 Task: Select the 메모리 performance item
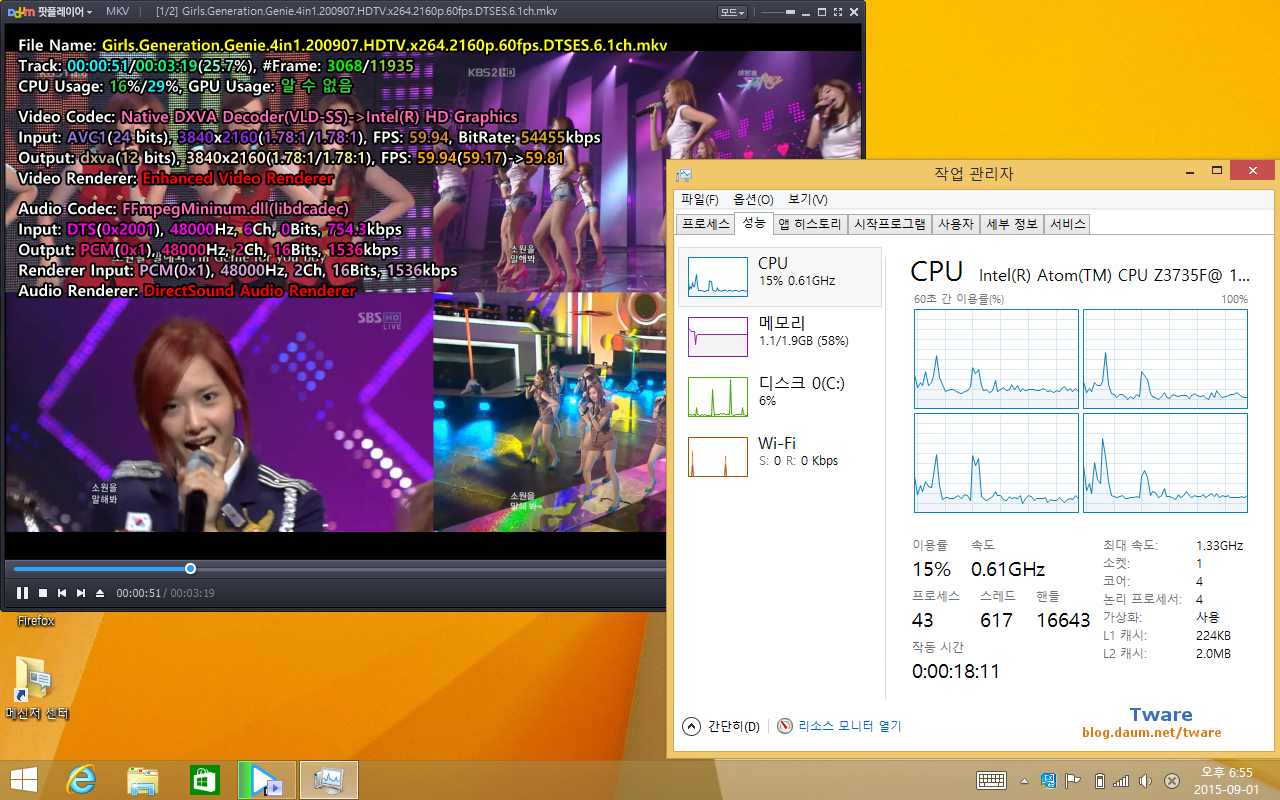(x=780, y=337)
